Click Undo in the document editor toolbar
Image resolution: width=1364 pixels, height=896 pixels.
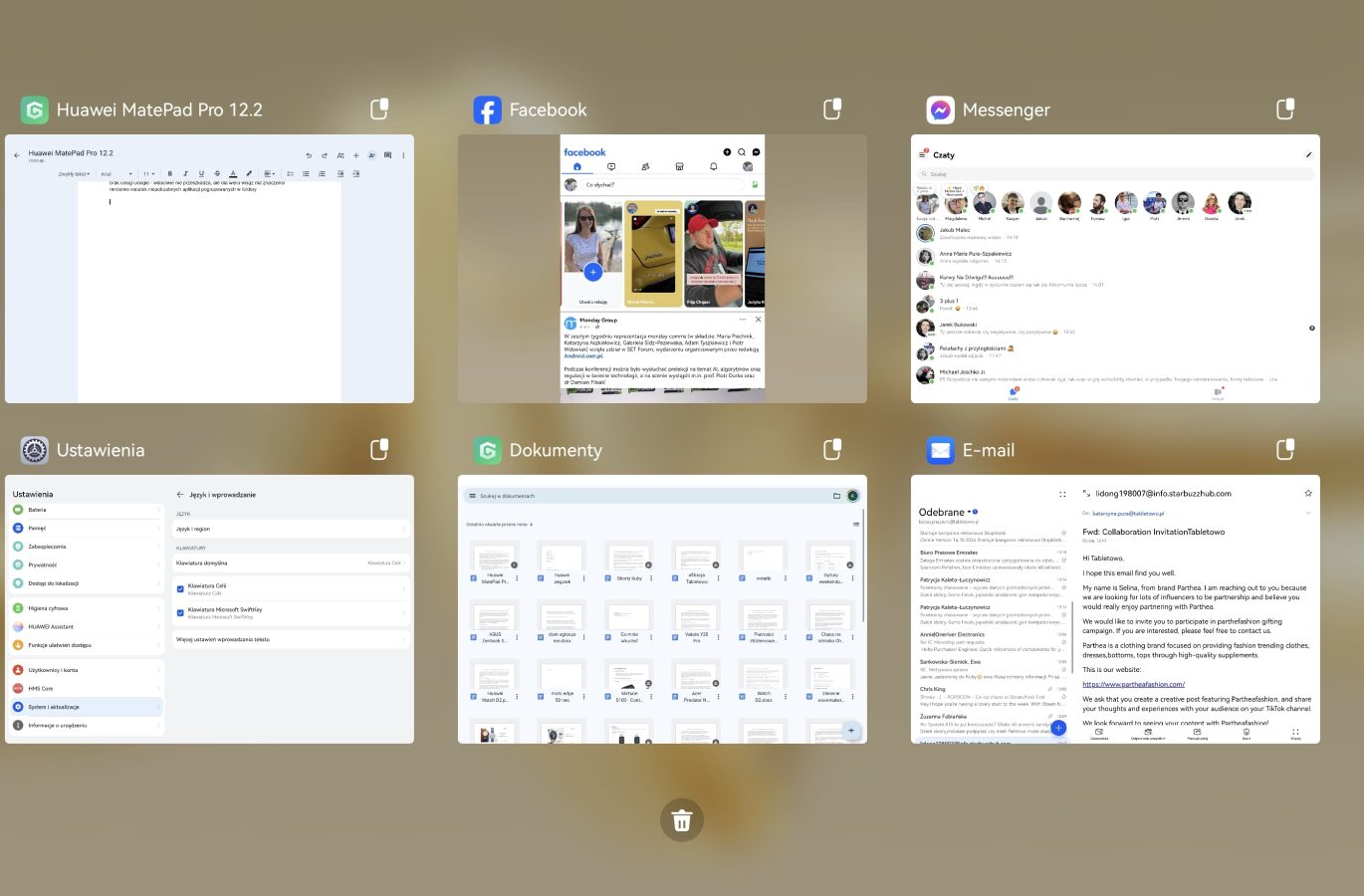[309, 155]
